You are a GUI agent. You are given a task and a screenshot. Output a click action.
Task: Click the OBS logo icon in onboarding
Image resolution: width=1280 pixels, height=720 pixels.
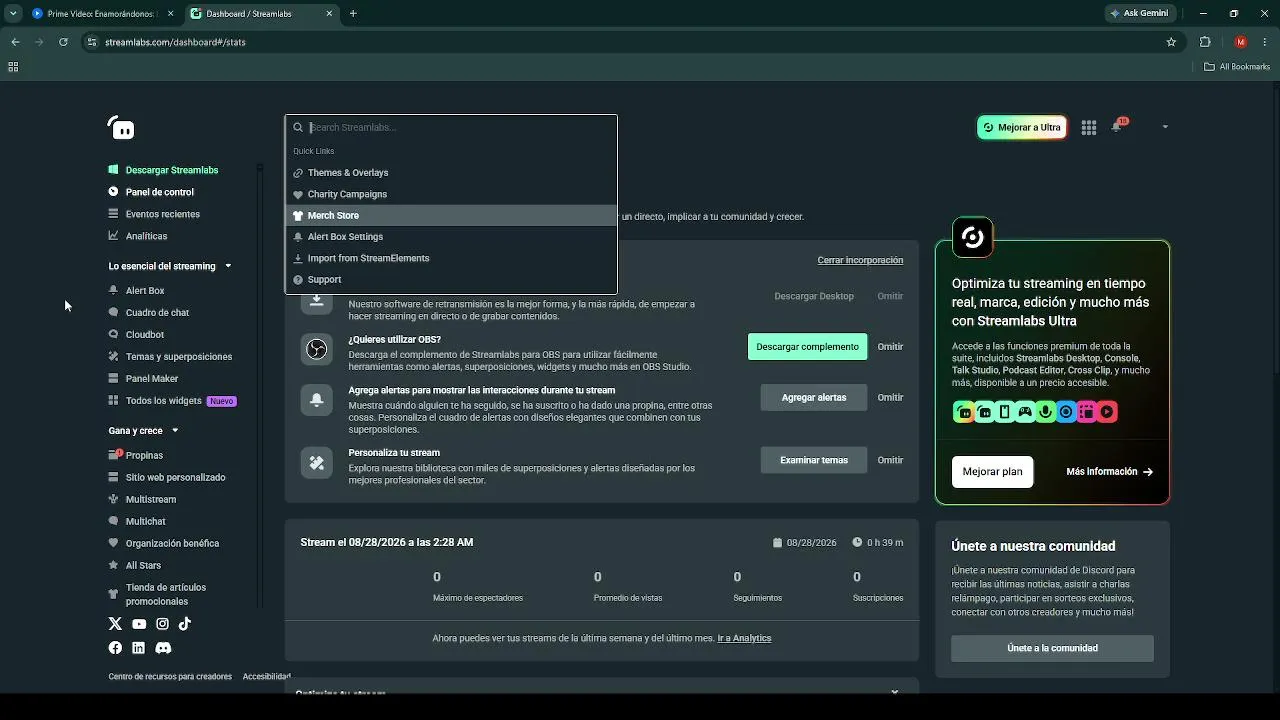pos(317,349)
